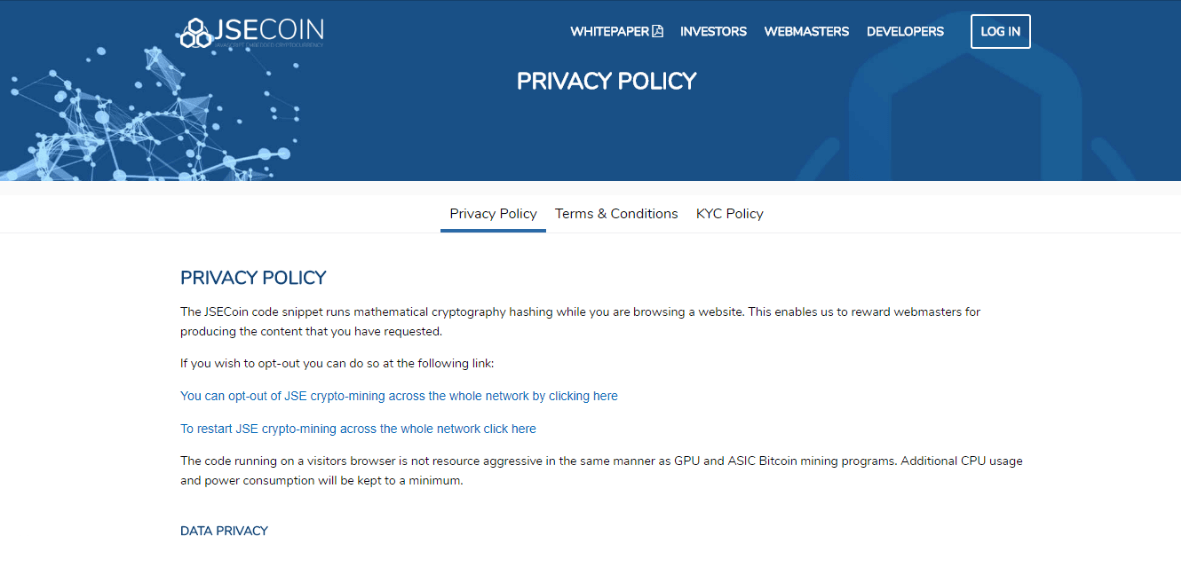Viewport: 1181px width, 582px height.
Task: Select the Privacy Policy tab
Action: click(493, 214)
